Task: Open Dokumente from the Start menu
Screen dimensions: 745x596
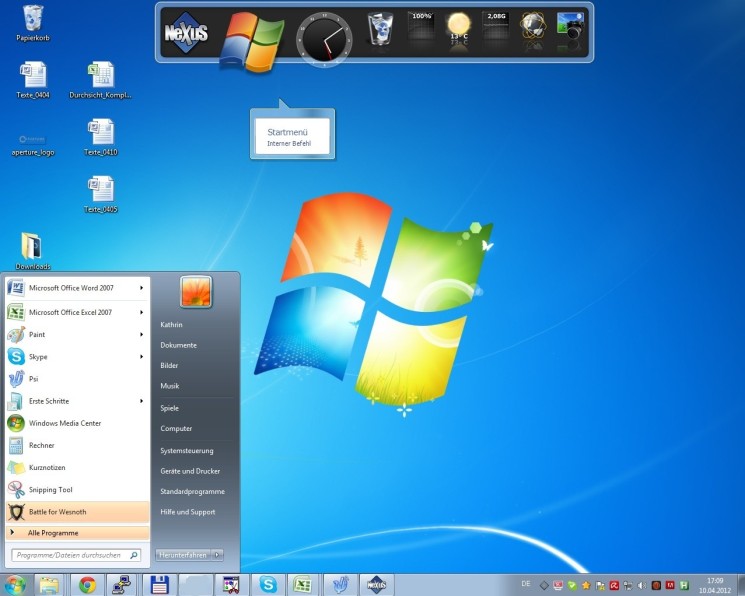Action: click(178, 345)
